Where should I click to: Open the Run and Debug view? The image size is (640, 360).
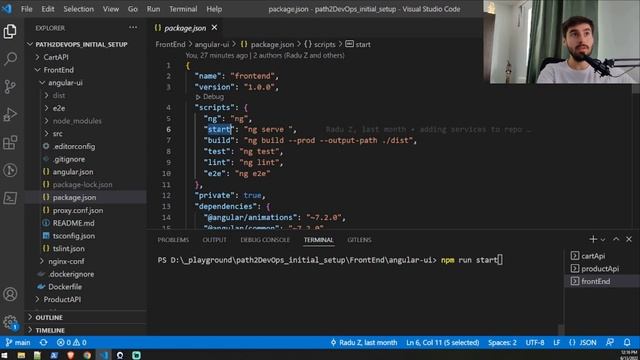tap(10, 115)
